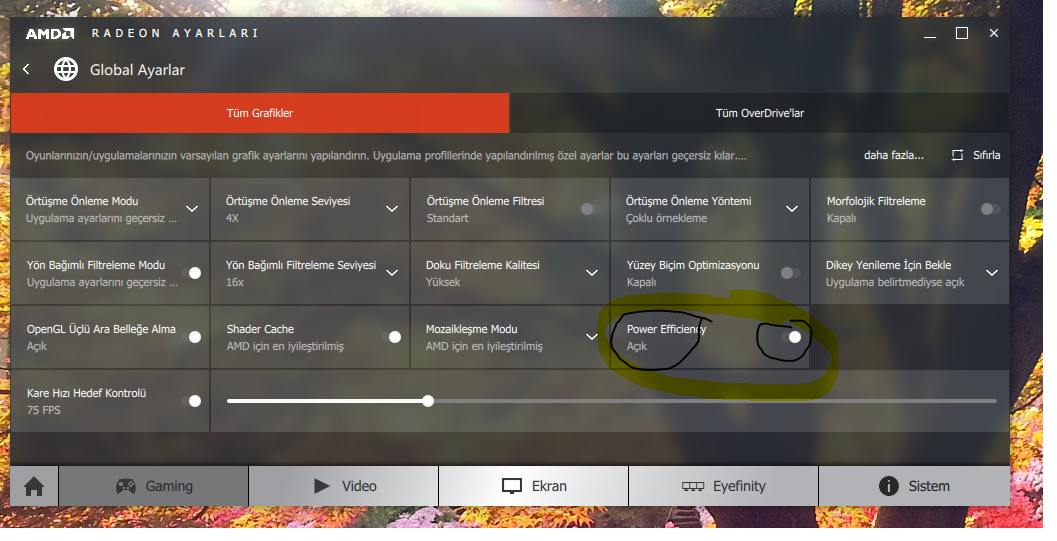
Task: Expand Örtüşme Önleme Modu dropdown
Action: pos(192,209)
